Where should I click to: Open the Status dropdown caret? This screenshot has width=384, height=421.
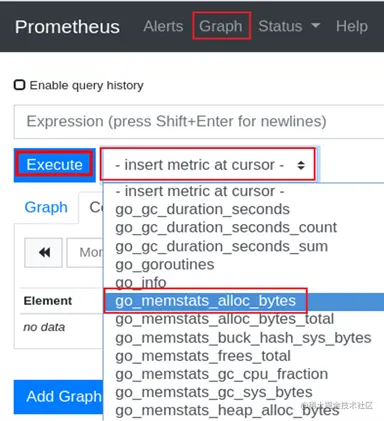(x=315, y=26)
